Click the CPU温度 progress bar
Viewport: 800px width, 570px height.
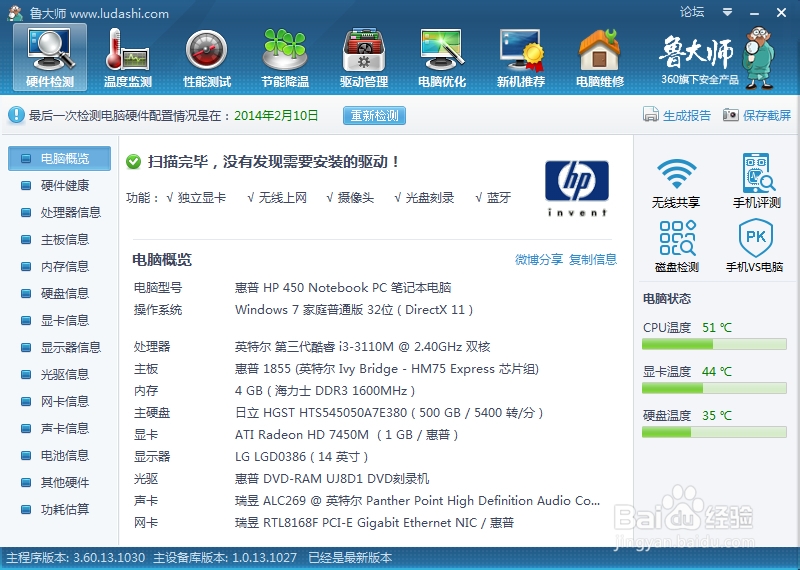(x=714, y=344)
